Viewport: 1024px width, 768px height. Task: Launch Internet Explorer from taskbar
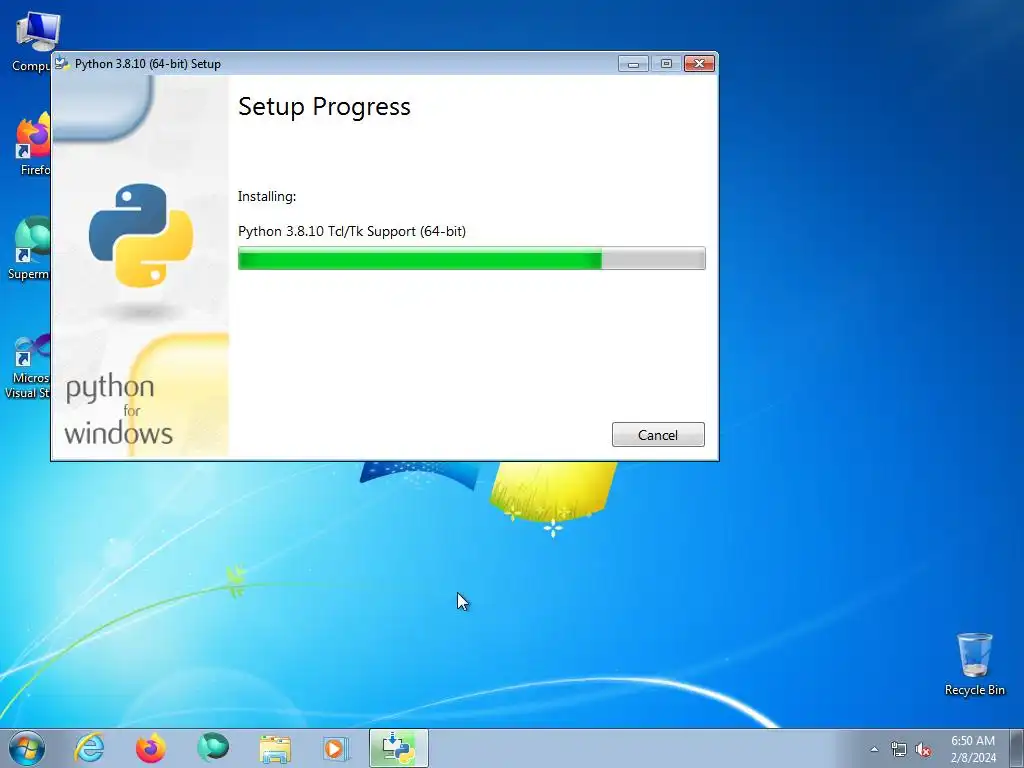pos(89,748)
